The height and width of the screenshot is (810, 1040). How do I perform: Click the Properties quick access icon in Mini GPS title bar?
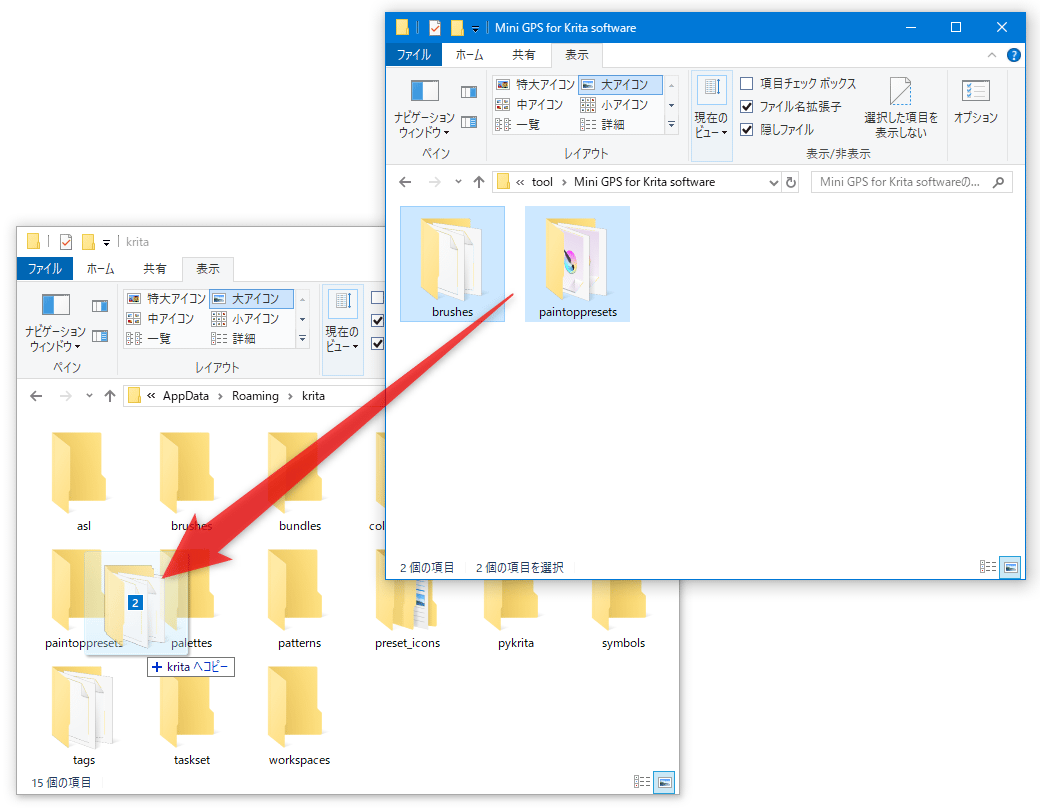coord(434,27)
